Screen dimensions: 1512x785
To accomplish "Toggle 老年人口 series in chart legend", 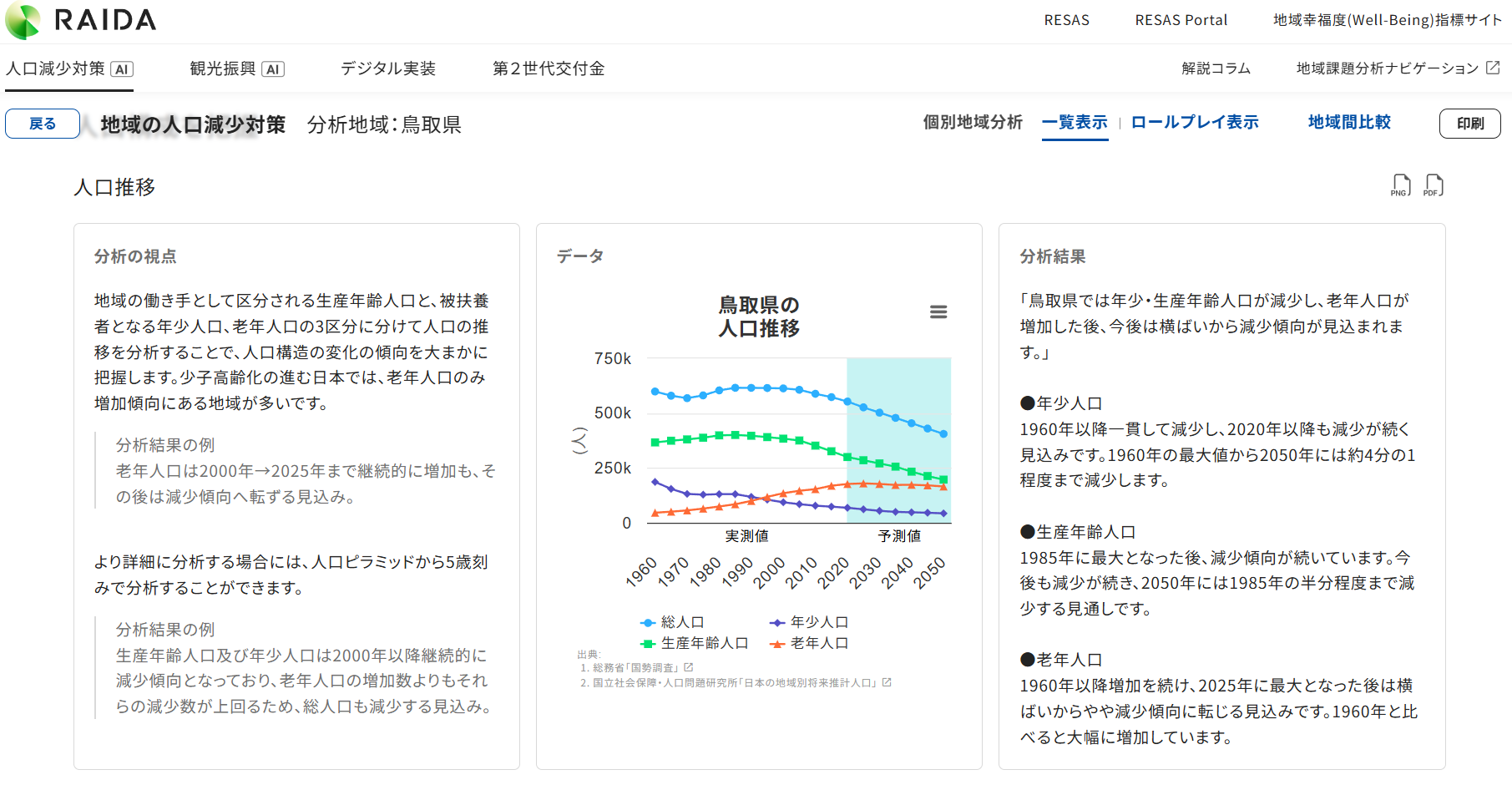I will point(808,643).
